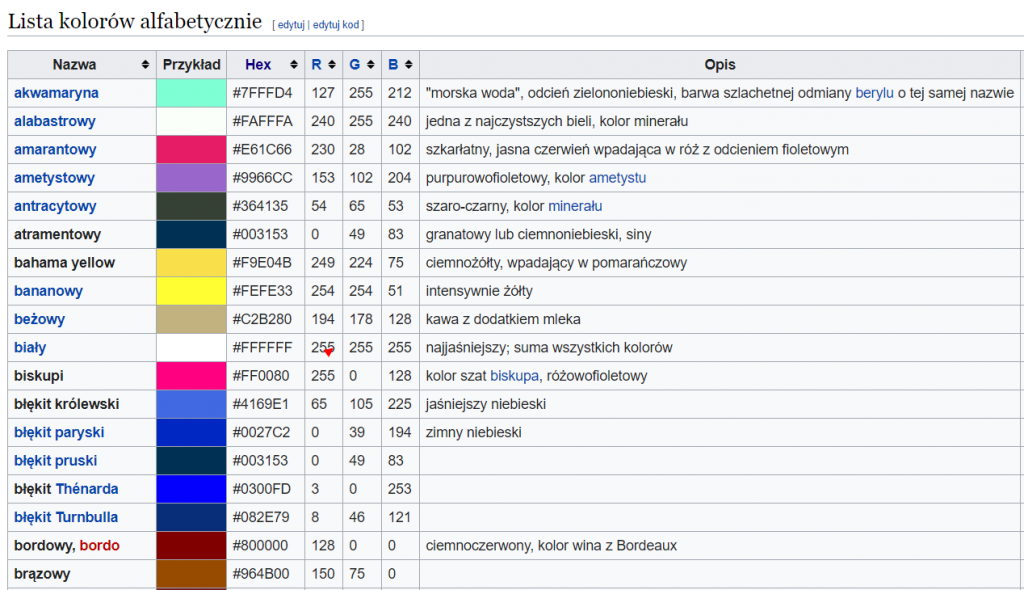The width and height of the screenshot is (1024, 590).
Task: Open the red bordo link
Action: coord(99,546)
